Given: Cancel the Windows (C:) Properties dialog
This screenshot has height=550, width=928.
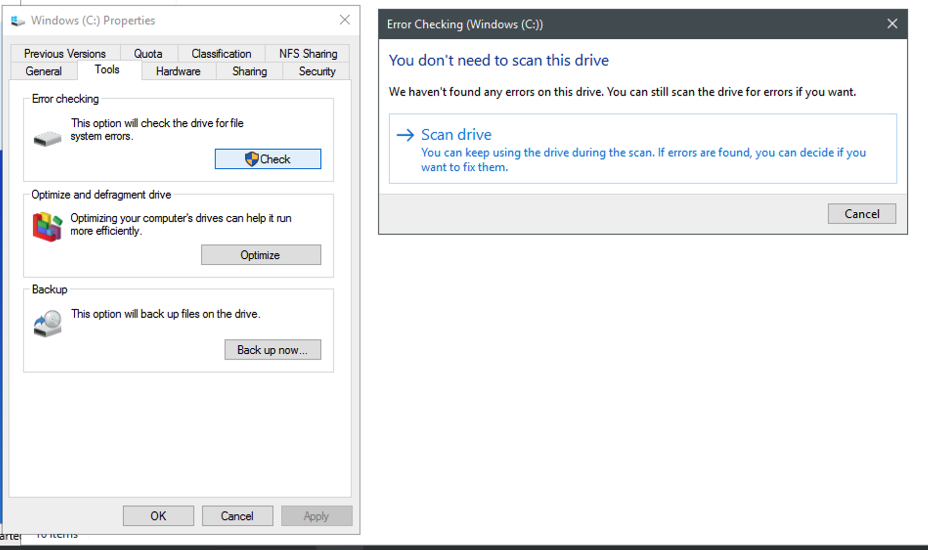Looking at the screenshot, I should click(237, 516).
